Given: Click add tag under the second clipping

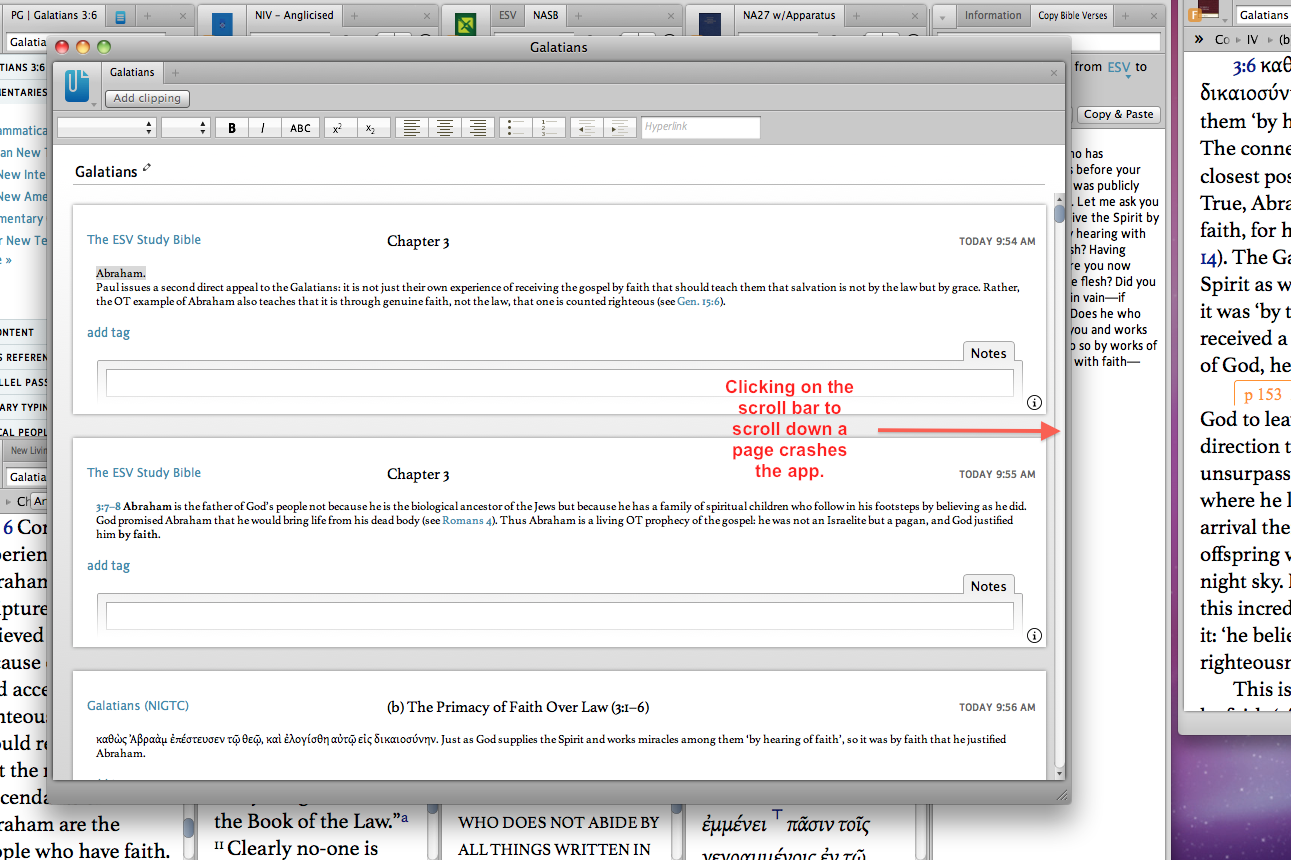Looking at the screenshot, I should (108, 566).
